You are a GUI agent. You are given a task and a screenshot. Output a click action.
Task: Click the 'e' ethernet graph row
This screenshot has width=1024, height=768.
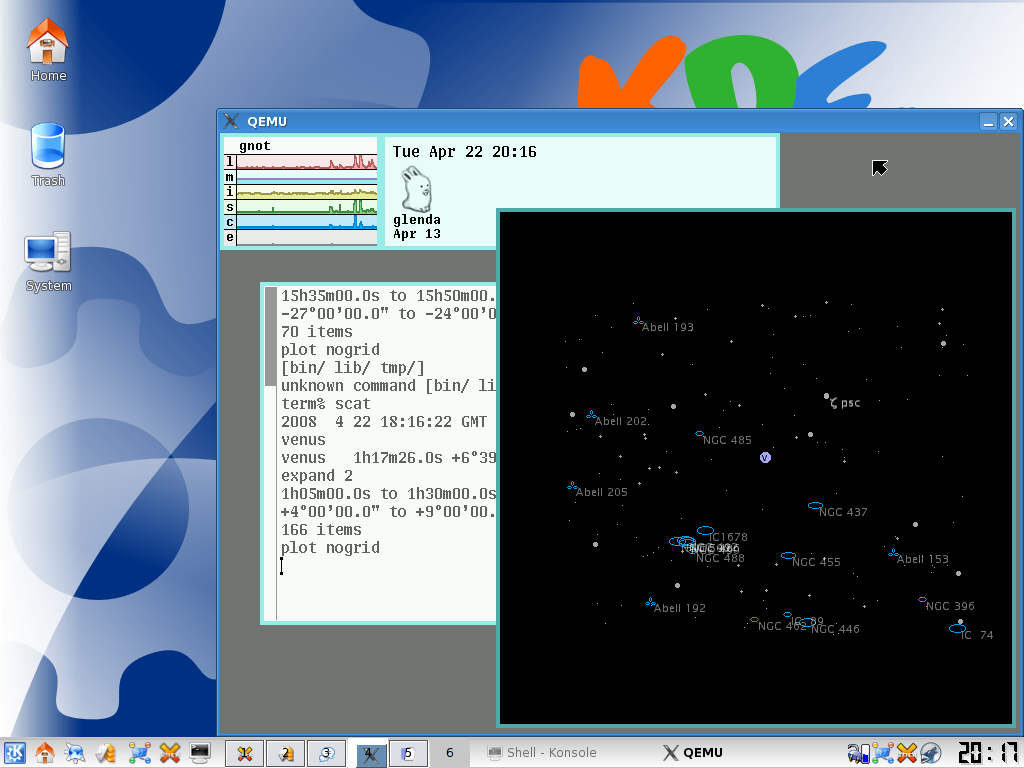click(x=301, y=237)
